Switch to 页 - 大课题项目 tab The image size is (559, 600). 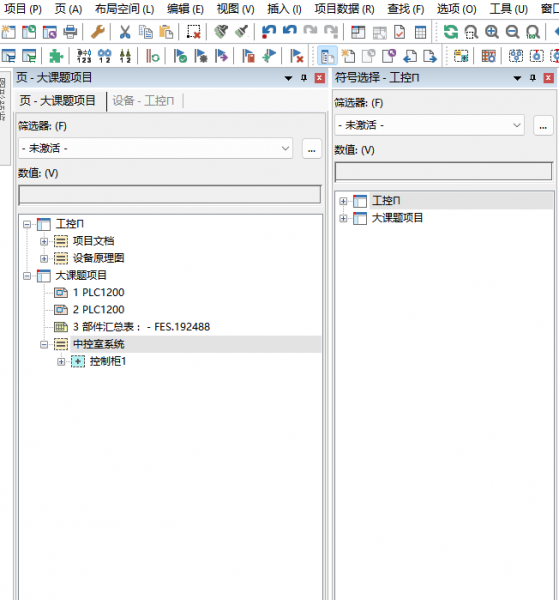point(58,101)
